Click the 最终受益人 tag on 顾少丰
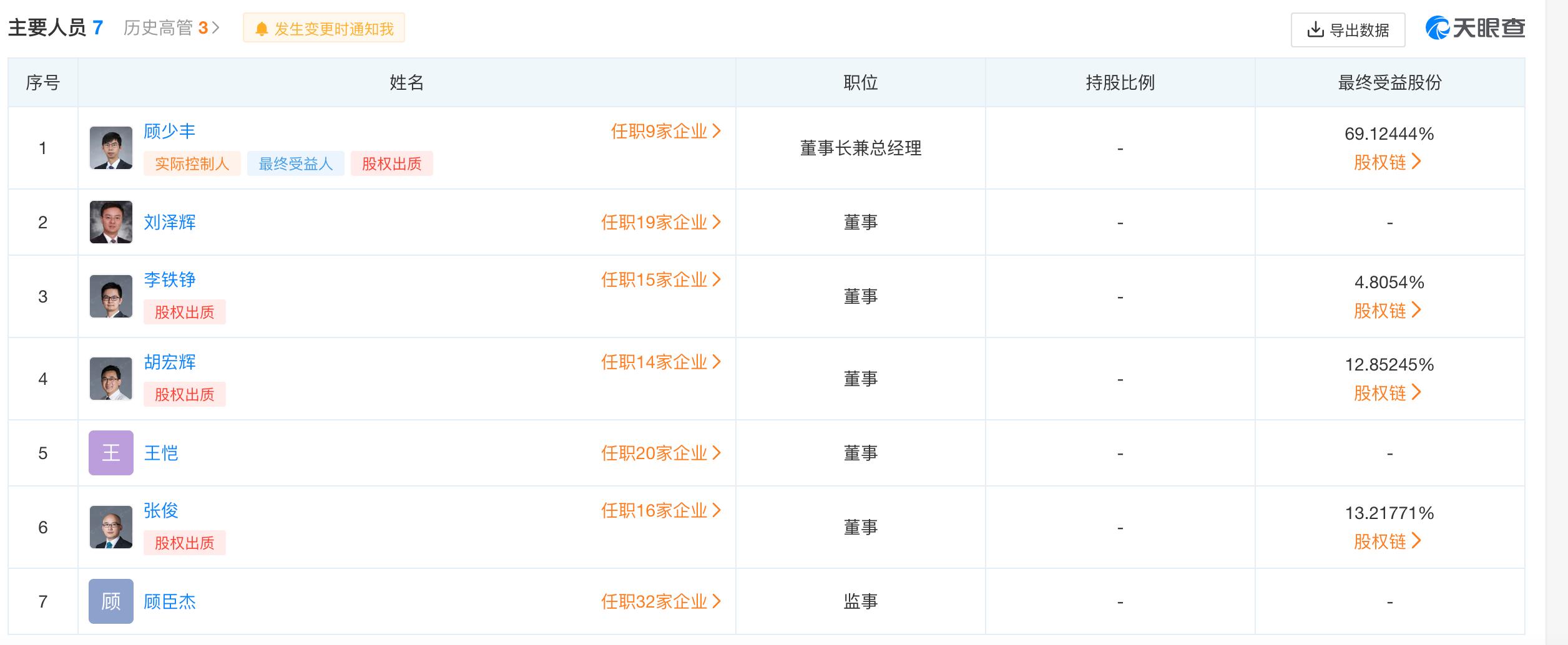 (x=295, y=164)
